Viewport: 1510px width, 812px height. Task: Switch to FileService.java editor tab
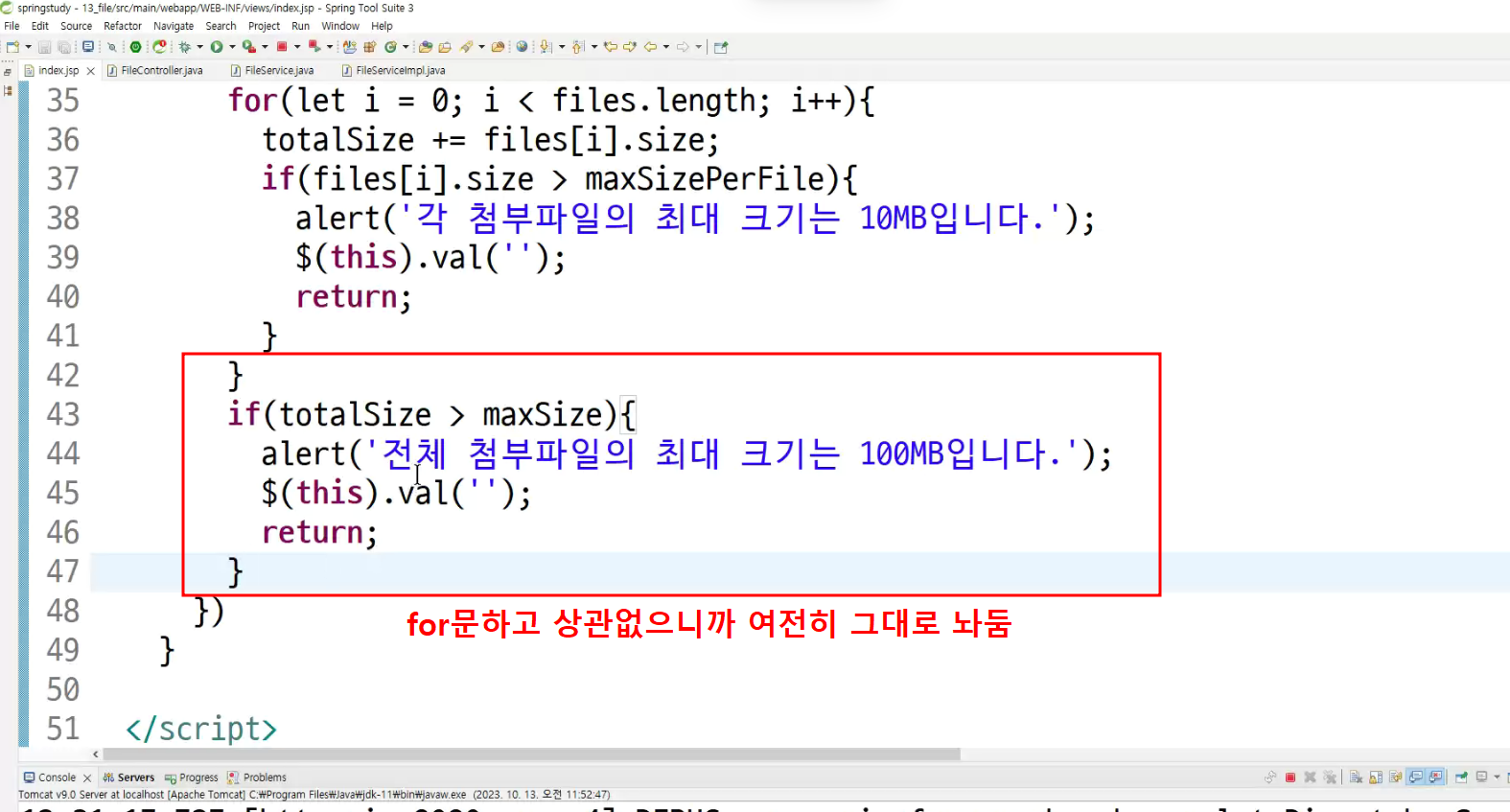point(273,70)
